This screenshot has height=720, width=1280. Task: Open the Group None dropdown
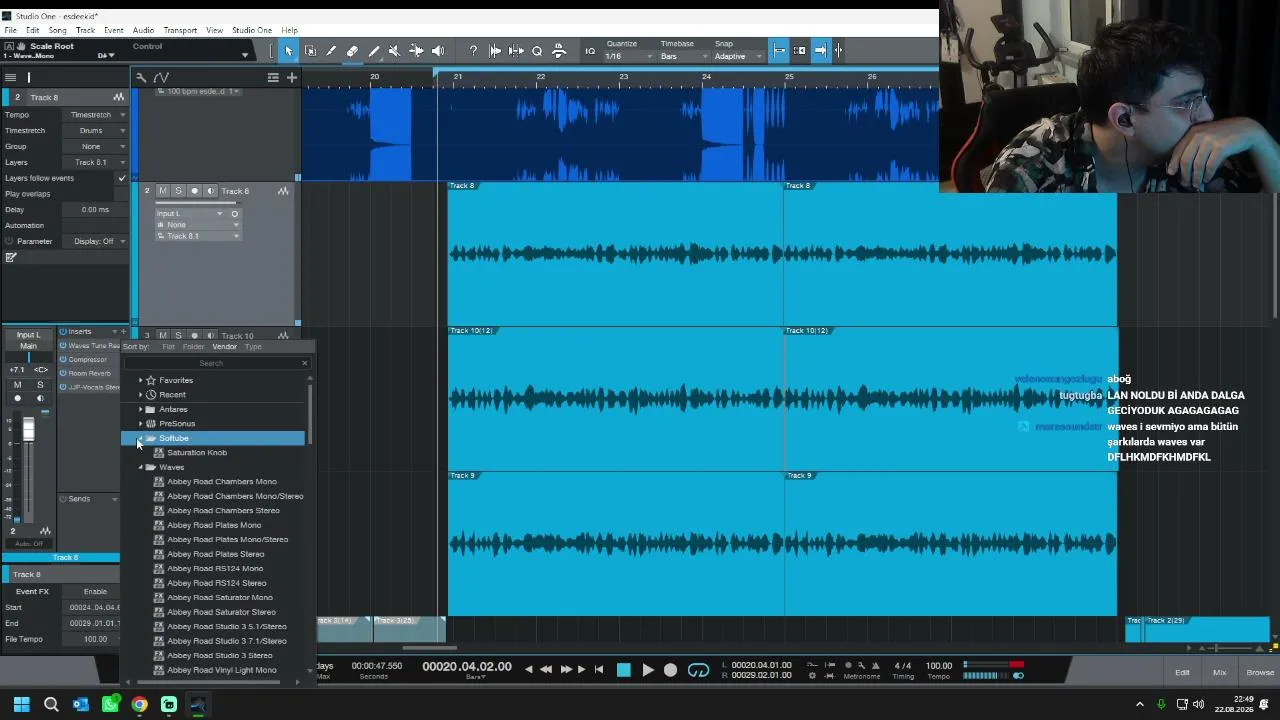(95, 147)
